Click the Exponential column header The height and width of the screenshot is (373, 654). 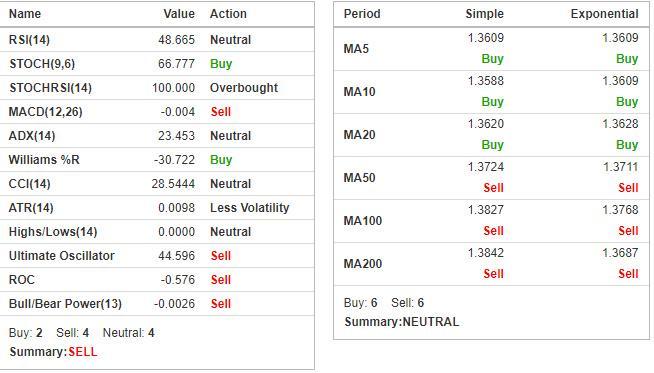pos(604,14)
